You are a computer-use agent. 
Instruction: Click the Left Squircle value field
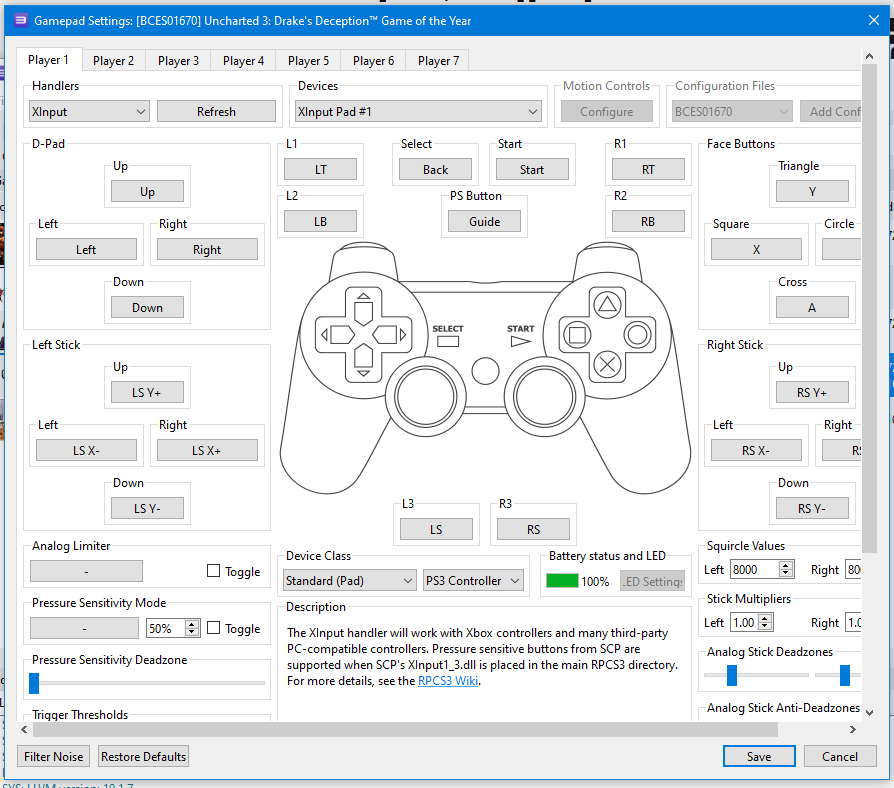[x=753, y=570]
